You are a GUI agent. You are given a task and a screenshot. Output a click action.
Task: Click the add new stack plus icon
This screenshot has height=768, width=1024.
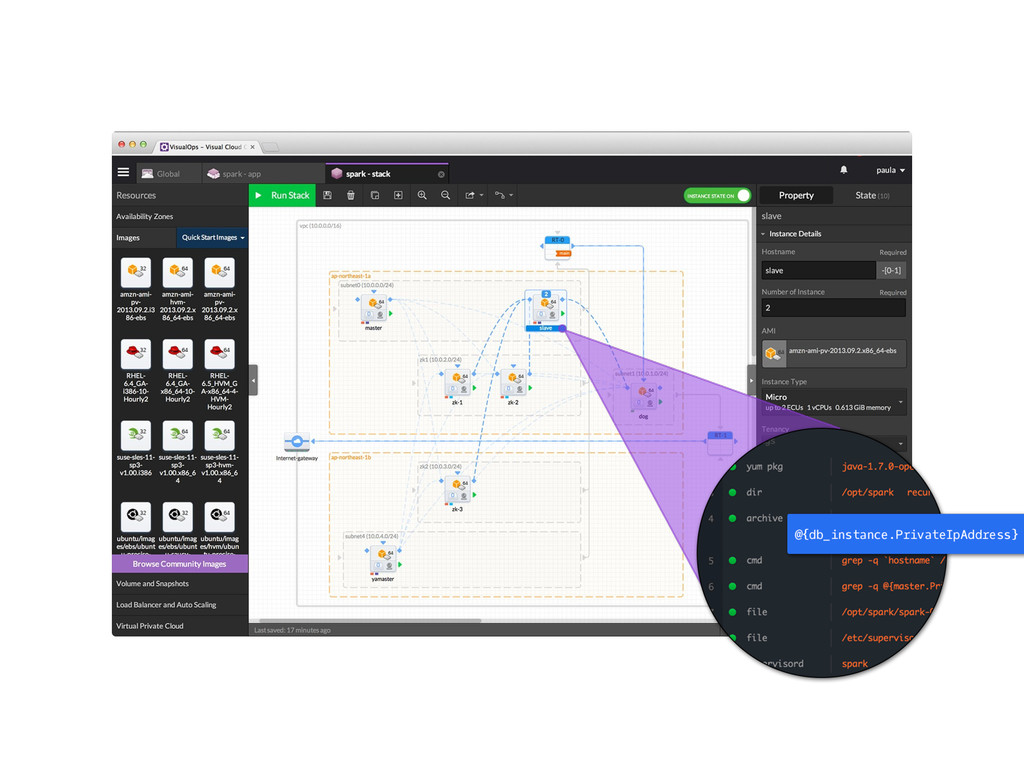[x=398, y=195]
